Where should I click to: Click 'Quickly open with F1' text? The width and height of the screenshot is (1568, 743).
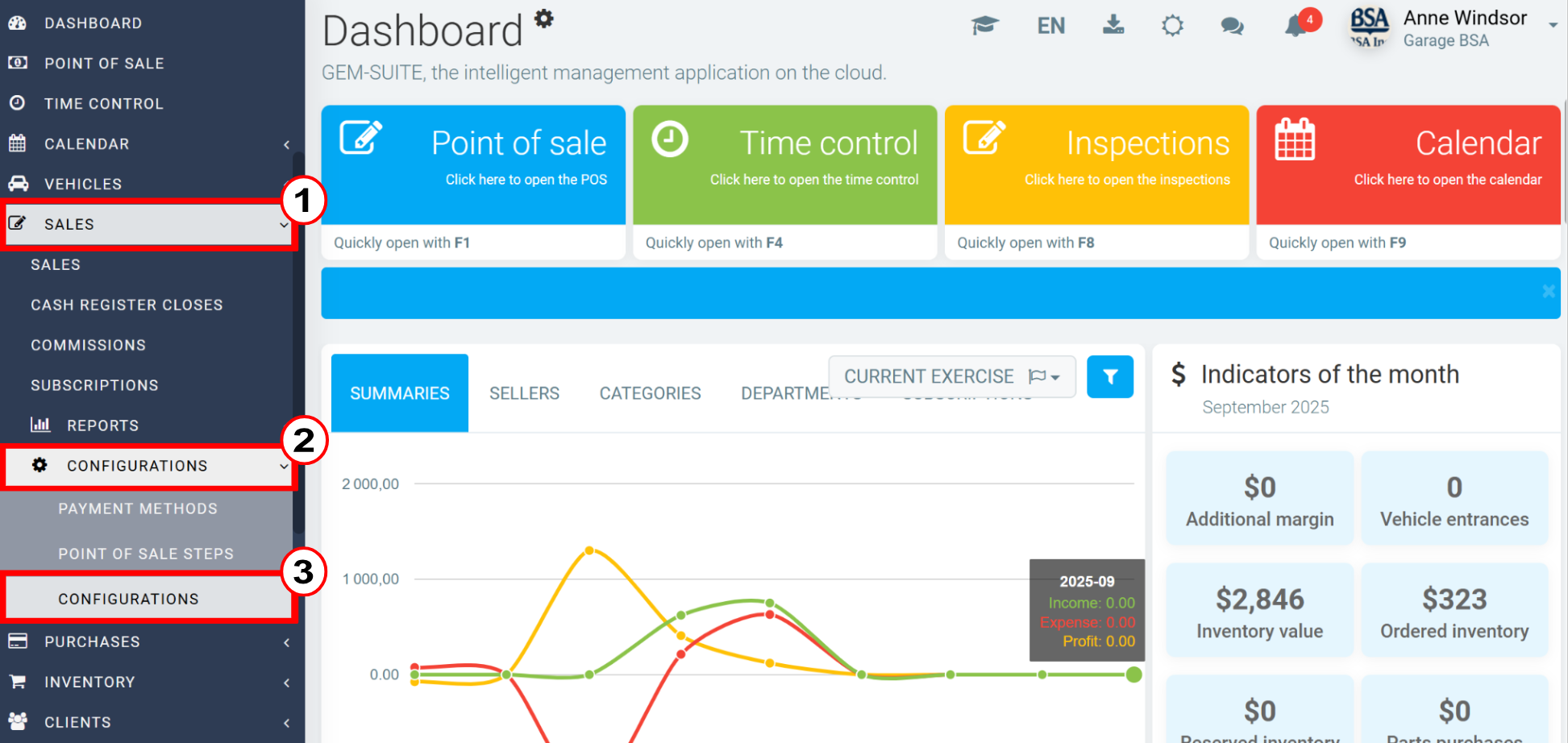[x=401, y=243]
